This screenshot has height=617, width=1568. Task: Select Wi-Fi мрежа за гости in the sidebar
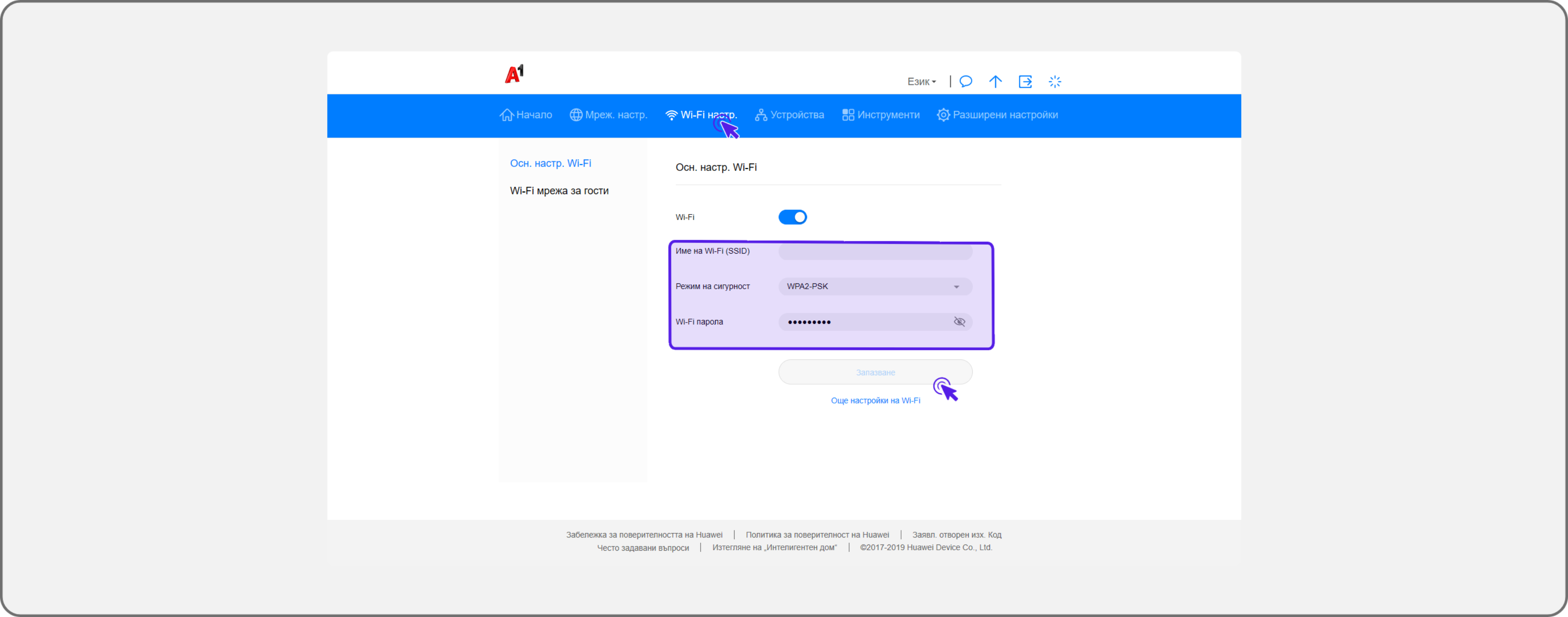click(x=559, y=191)
